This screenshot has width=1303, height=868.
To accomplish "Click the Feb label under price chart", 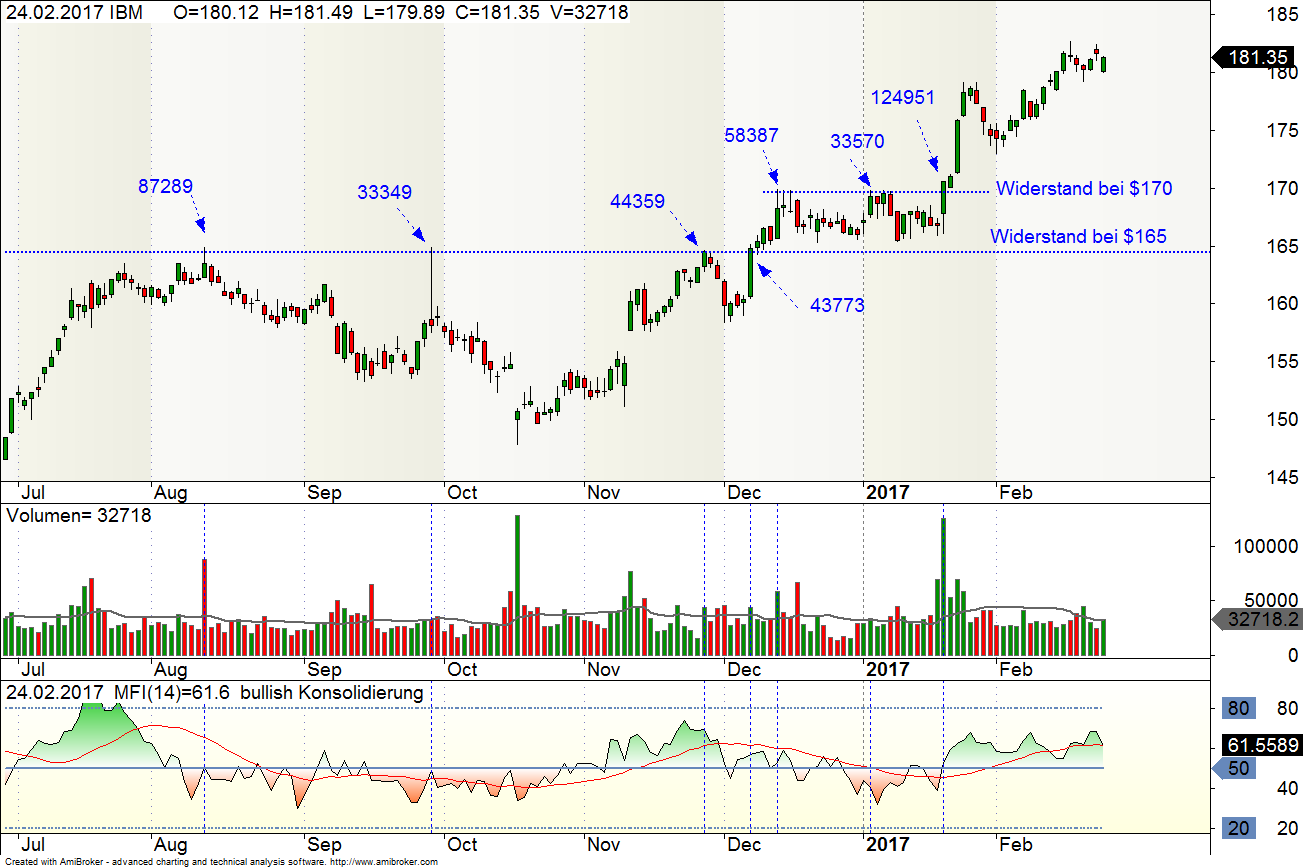I will [1016, 492].
